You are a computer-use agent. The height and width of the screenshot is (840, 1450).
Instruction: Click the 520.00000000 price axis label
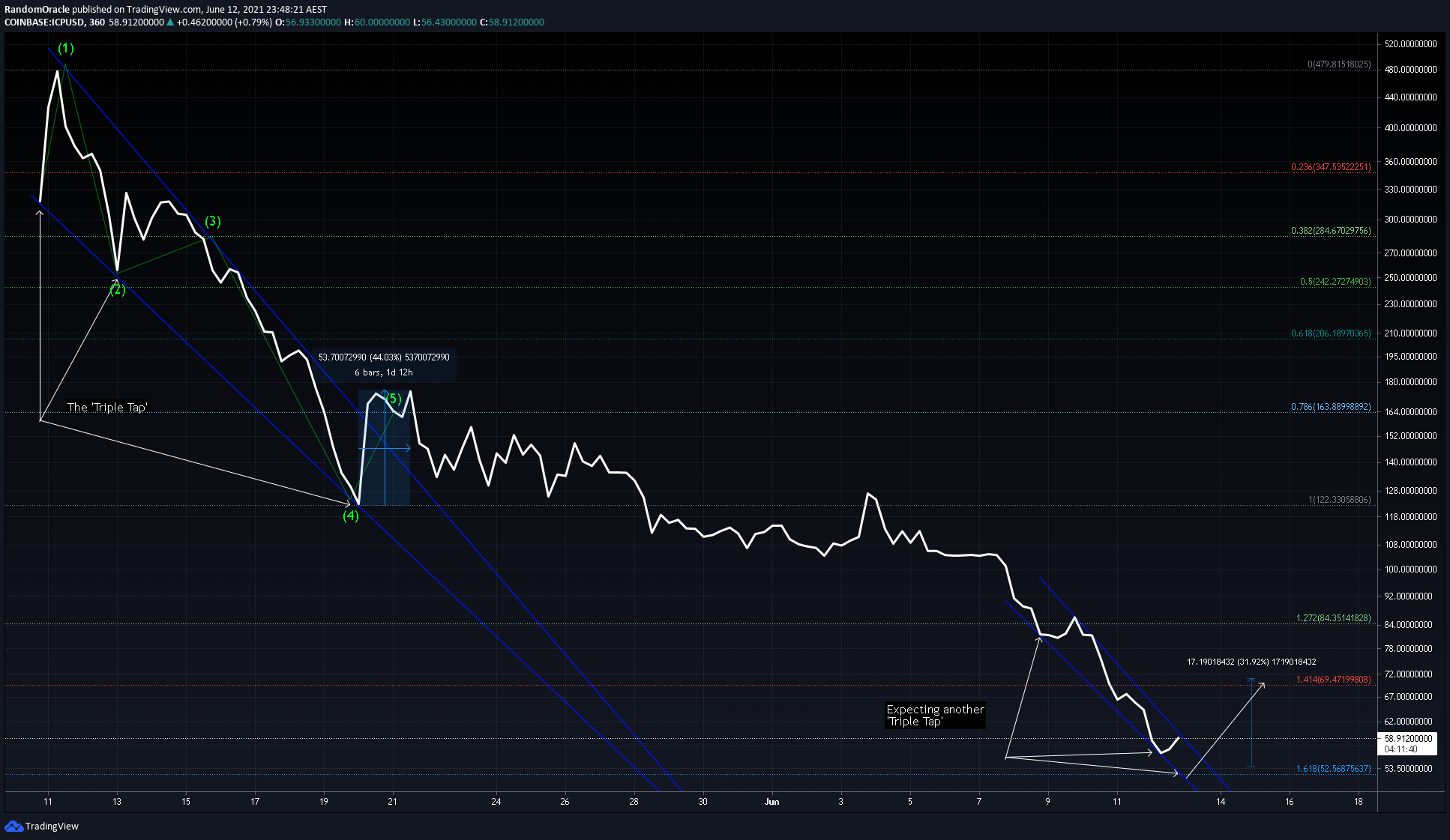point(1410,44)
